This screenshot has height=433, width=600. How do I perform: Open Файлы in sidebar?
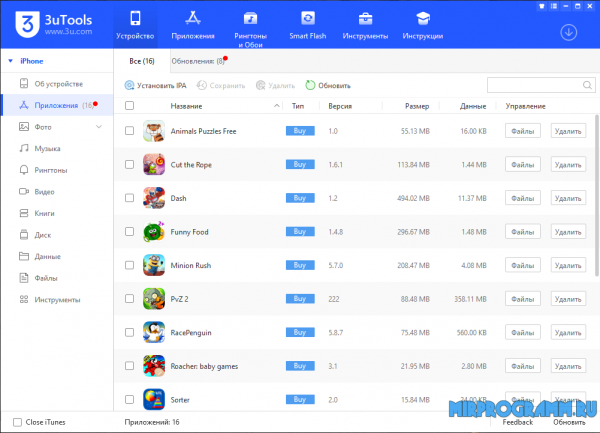click(57, 278)
